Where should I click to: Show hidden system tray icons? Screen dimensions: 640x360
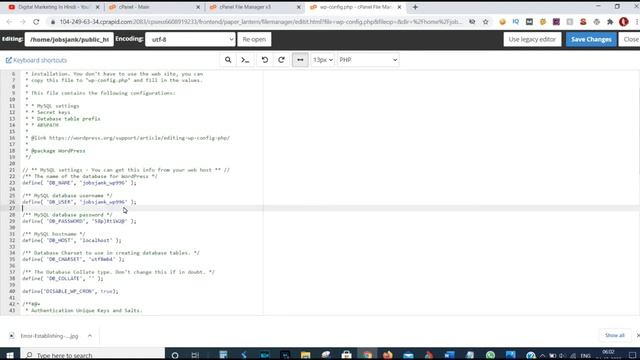[x=542, y=356]
